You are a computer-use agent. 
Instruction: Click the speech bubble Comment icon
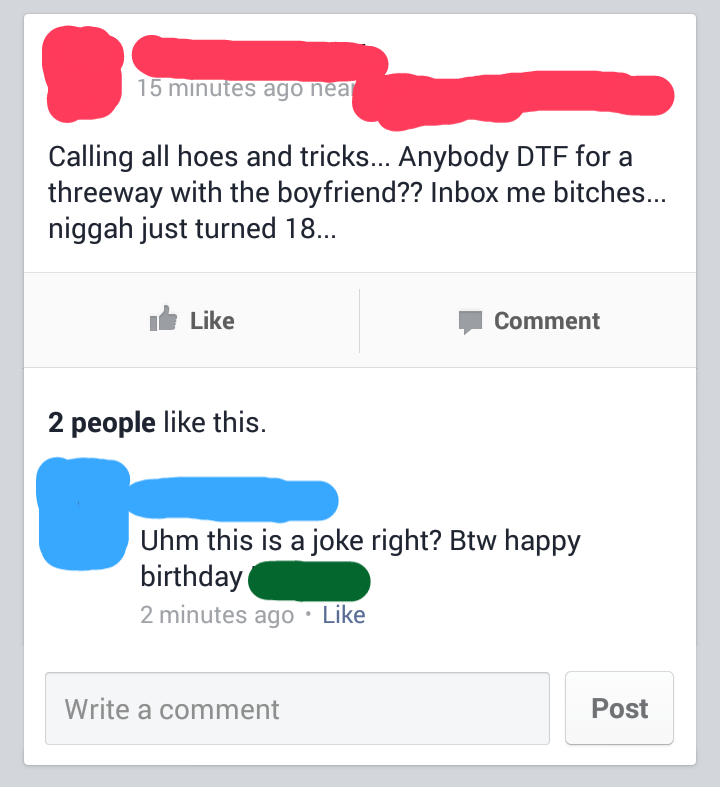(x=470, y=322)
